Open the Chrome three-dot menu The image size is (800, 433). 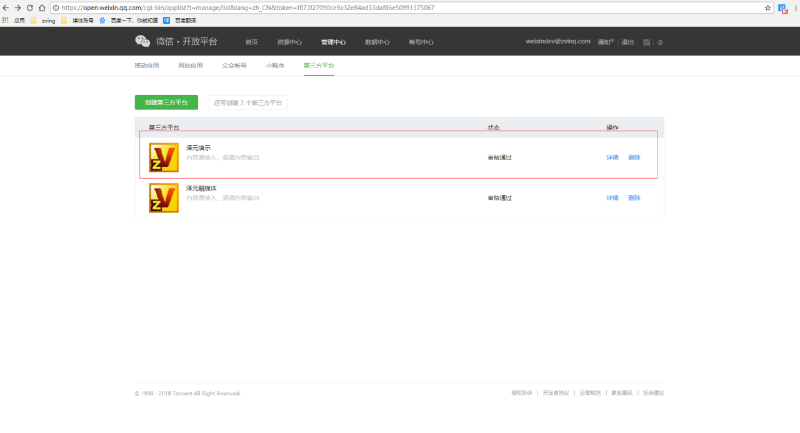coord(795,8)
